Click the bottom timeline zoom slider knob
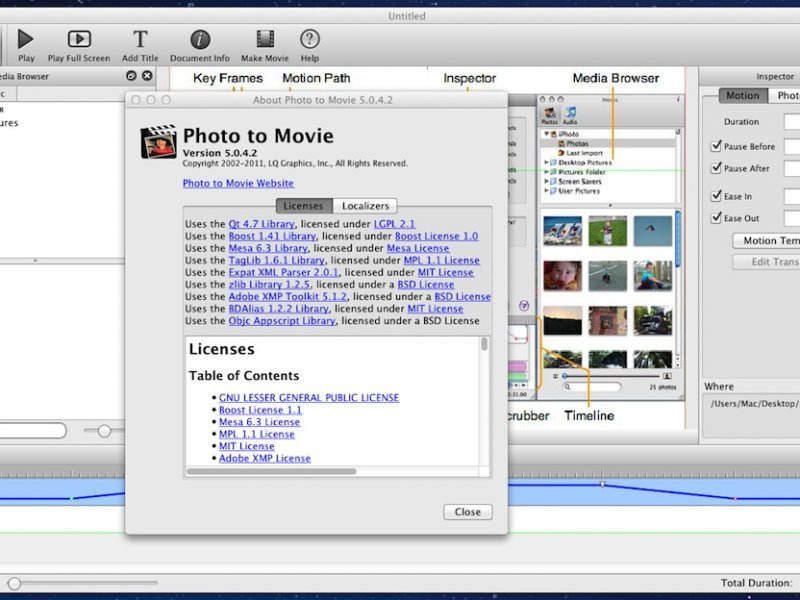 [x=14, y=583]
